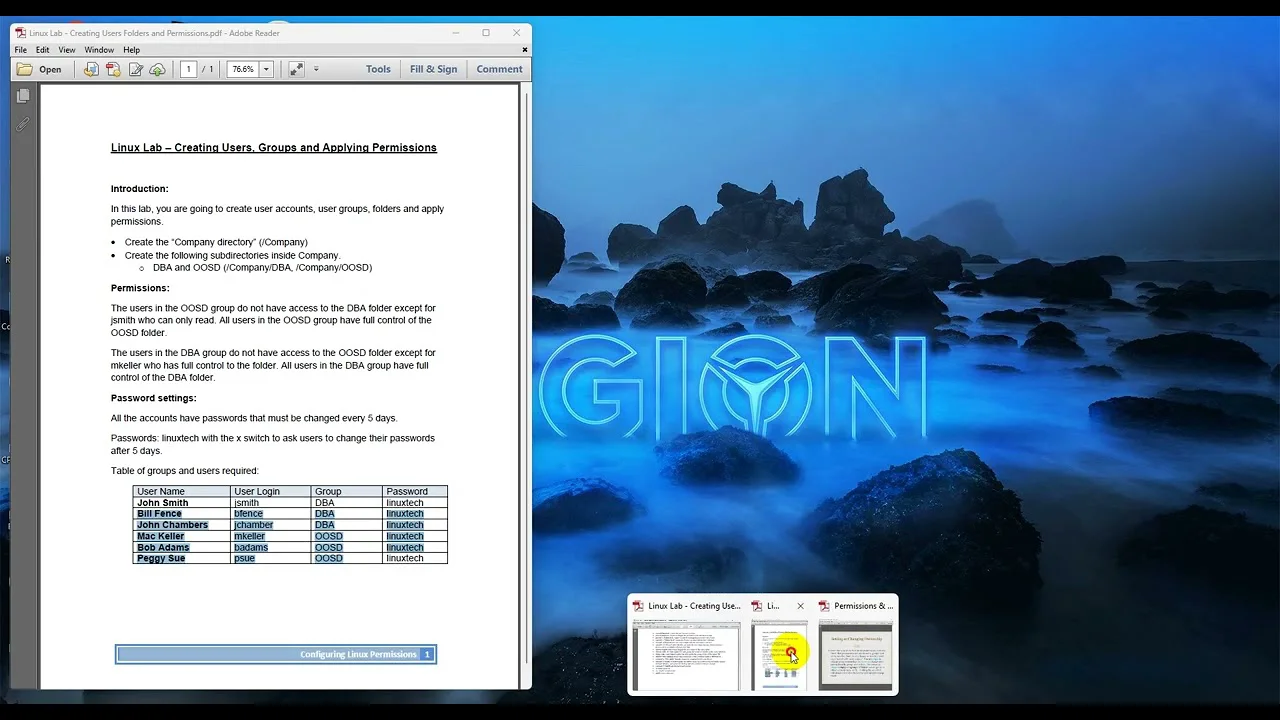Open the Attachments paperclip panel icon
1280x720 pixels.
pos(23,124)
